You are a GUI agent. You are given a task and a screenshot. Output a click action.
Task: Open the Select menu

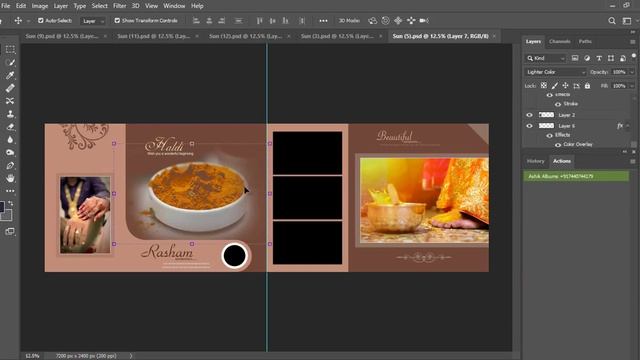pos(100,6)
